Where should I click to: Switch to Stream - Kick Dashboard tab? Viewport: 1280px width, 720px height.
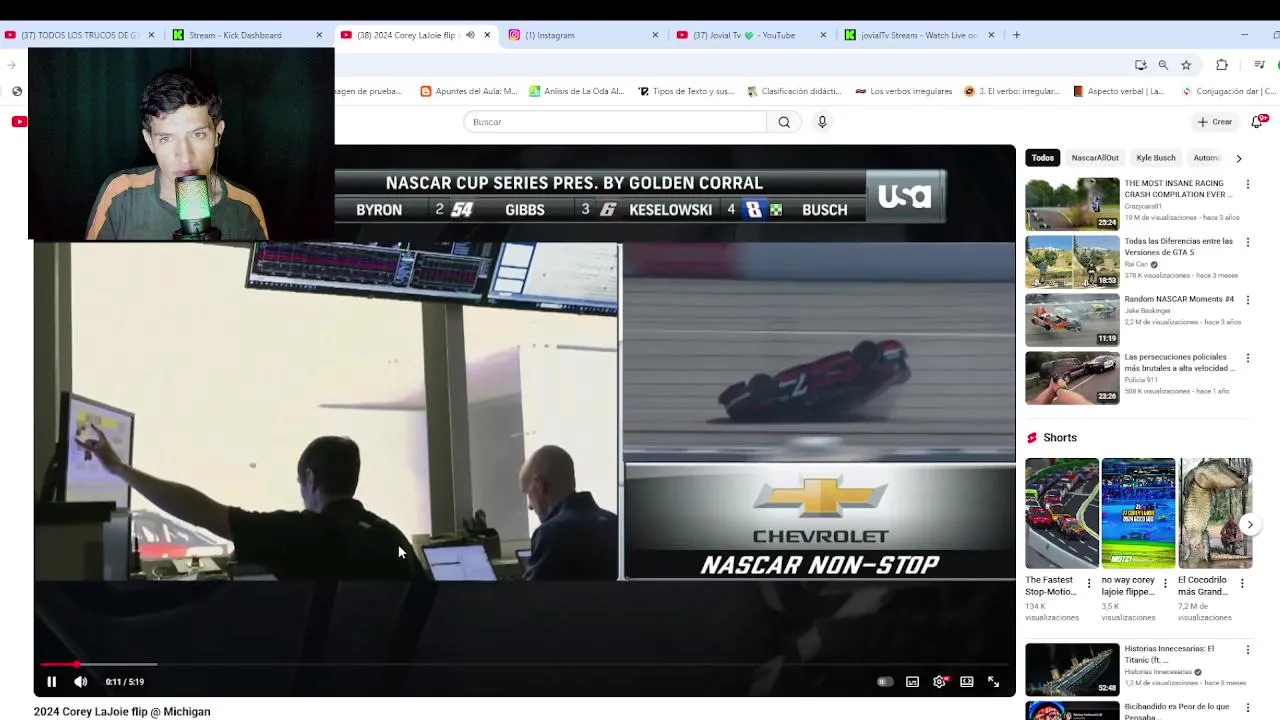[246, 35]
